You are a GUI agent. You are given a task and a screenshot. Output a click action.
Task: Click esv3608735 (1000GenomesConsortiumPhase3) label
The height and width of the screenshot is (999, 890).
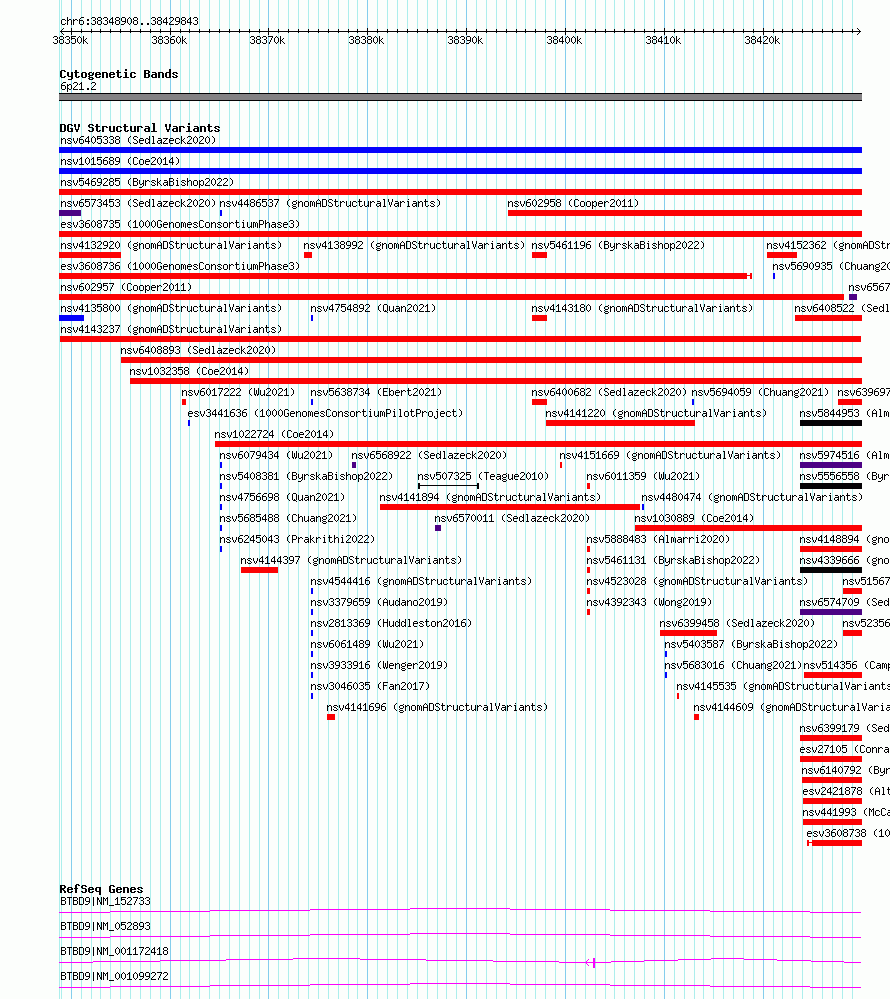tap(180, 224)
